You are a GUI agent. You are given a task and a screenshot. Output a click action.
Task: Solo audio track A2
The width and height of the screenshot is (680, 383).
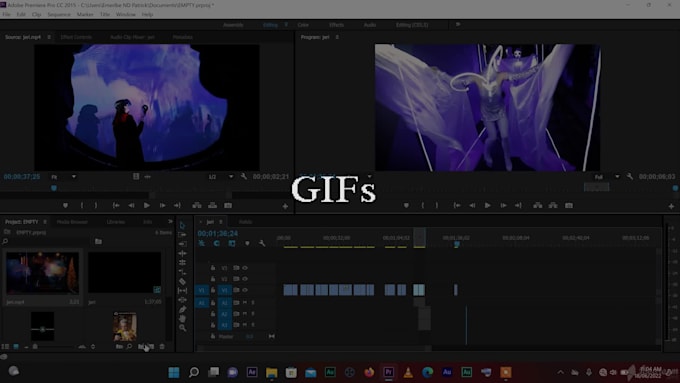(x=253, y=314)
